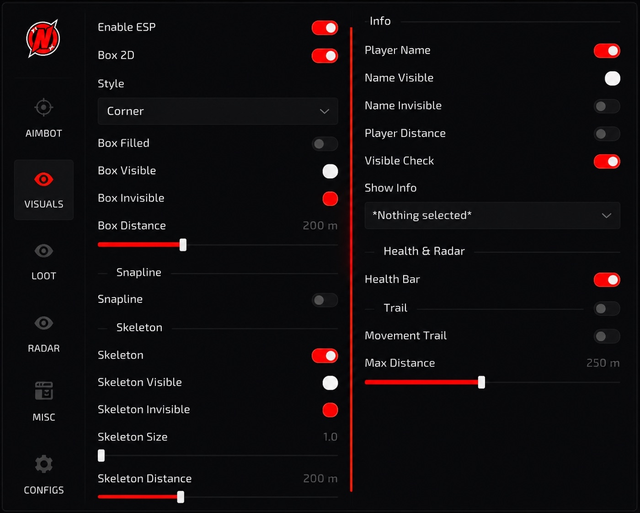Open the Aimbot crosshair icon section
Screen dimensions: 640x513
click(x=44, y=108)
